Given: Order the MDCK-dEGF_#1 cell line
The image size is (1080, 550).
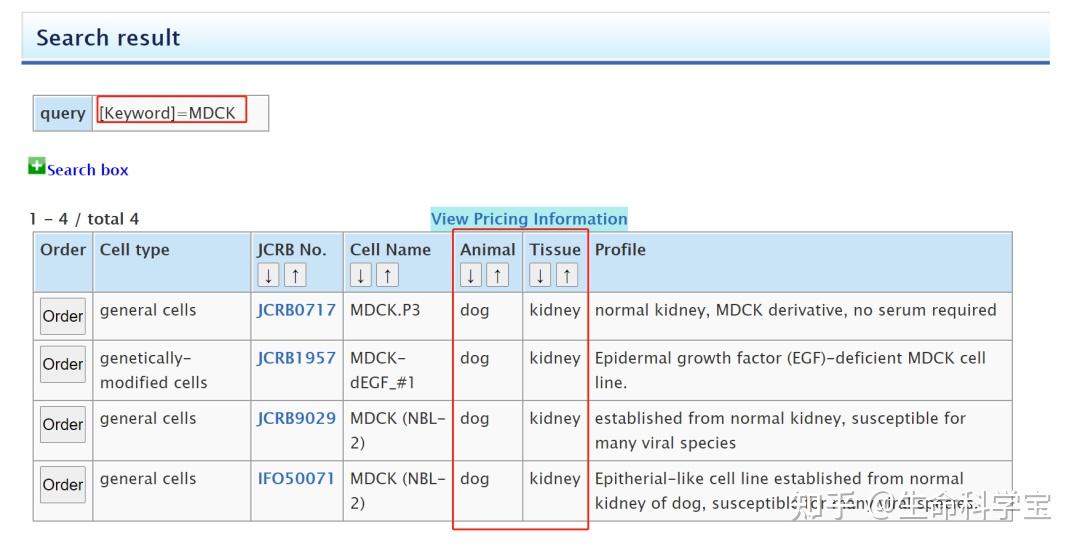Looking at the screenshot, I should 62,364.
